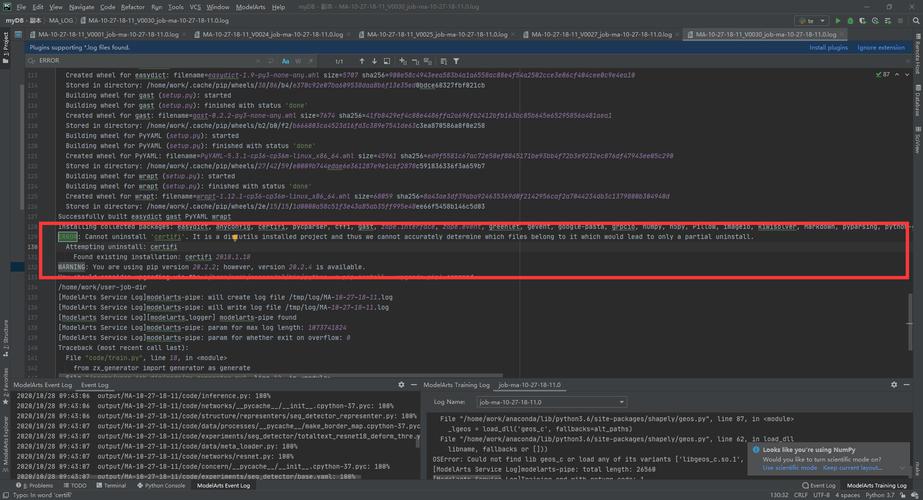Open the Terminal tool window
The height and width of the screenshot is (500, 923).
point(111,485)
